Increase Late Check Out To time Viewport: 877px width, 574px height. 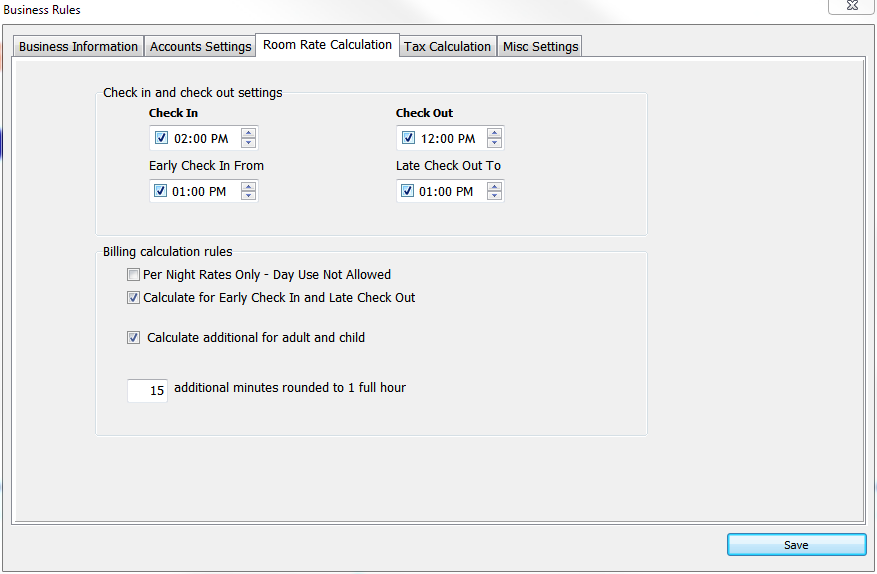(x=494, y=186)
